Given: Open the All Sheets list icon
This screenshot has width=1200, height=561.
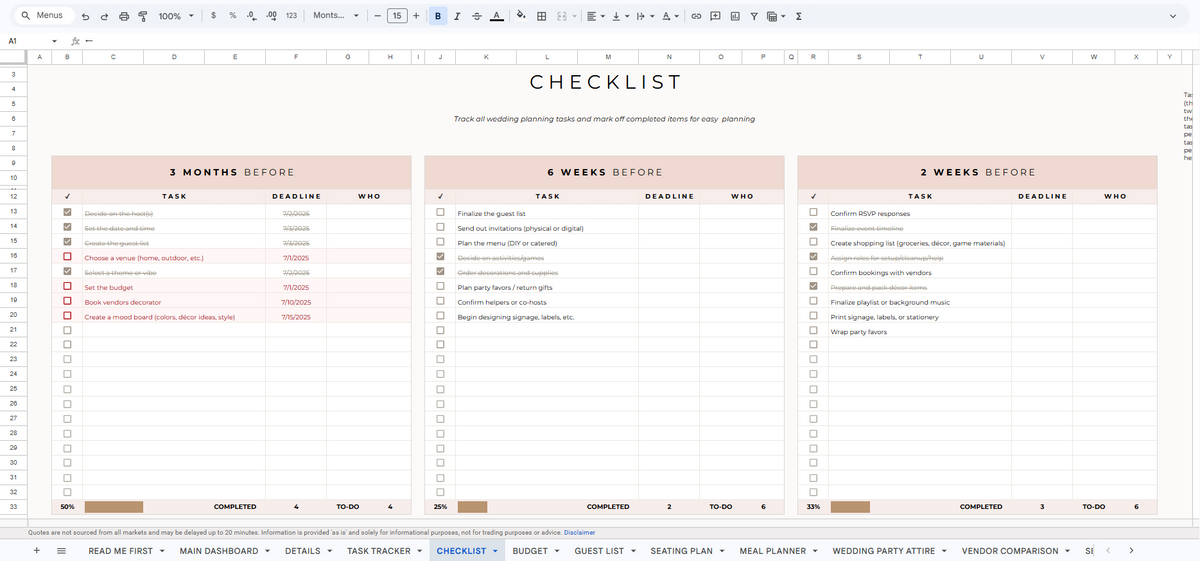Looking at the screenshot, I should [61, 551].
